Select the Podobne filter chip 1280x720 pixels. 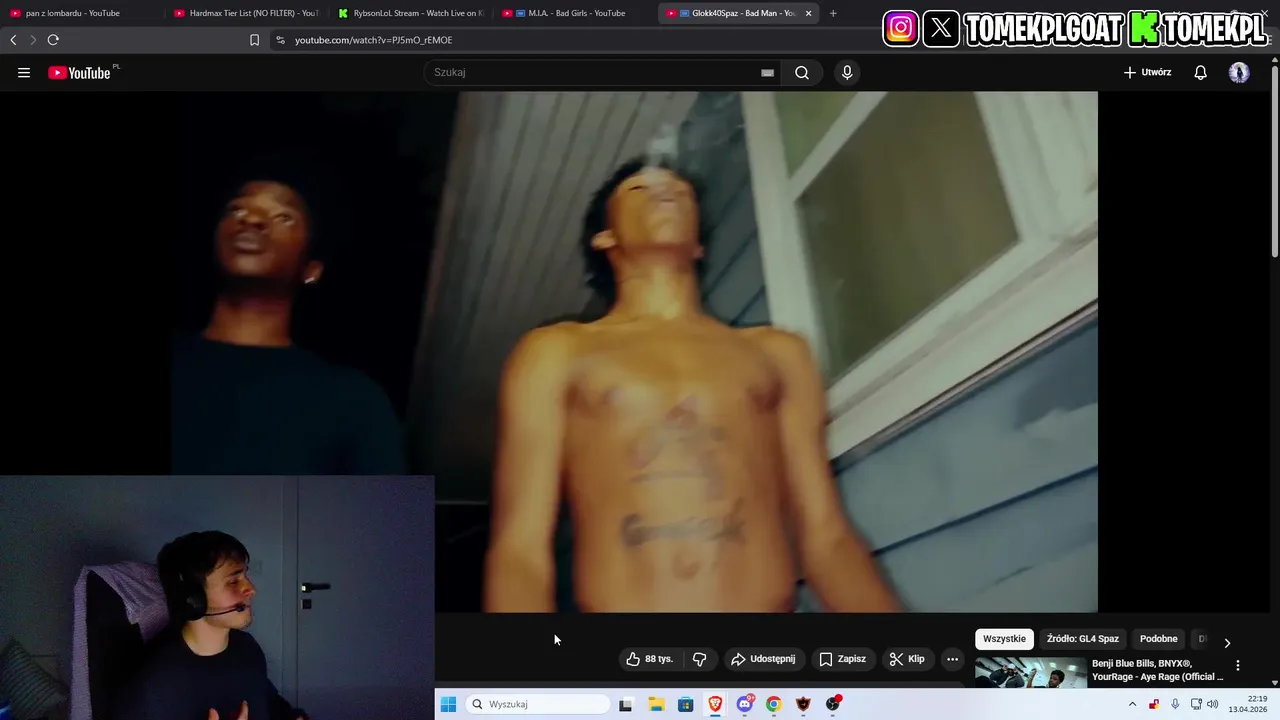[x=1159, y=639]
